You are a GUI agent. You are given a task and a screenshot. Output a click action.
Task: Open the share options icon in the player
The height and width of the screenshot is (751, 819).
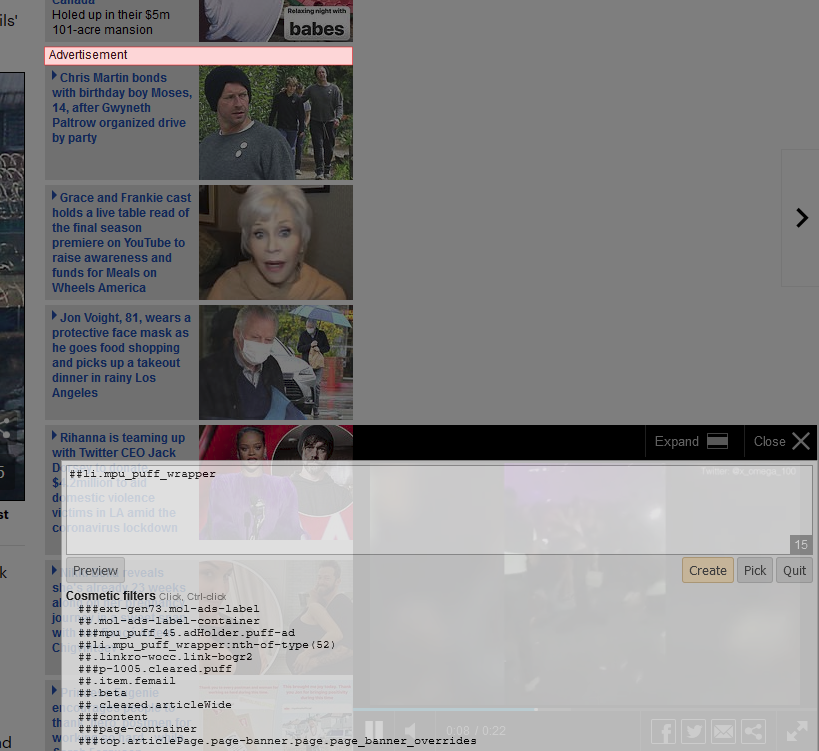click(753, 731)
